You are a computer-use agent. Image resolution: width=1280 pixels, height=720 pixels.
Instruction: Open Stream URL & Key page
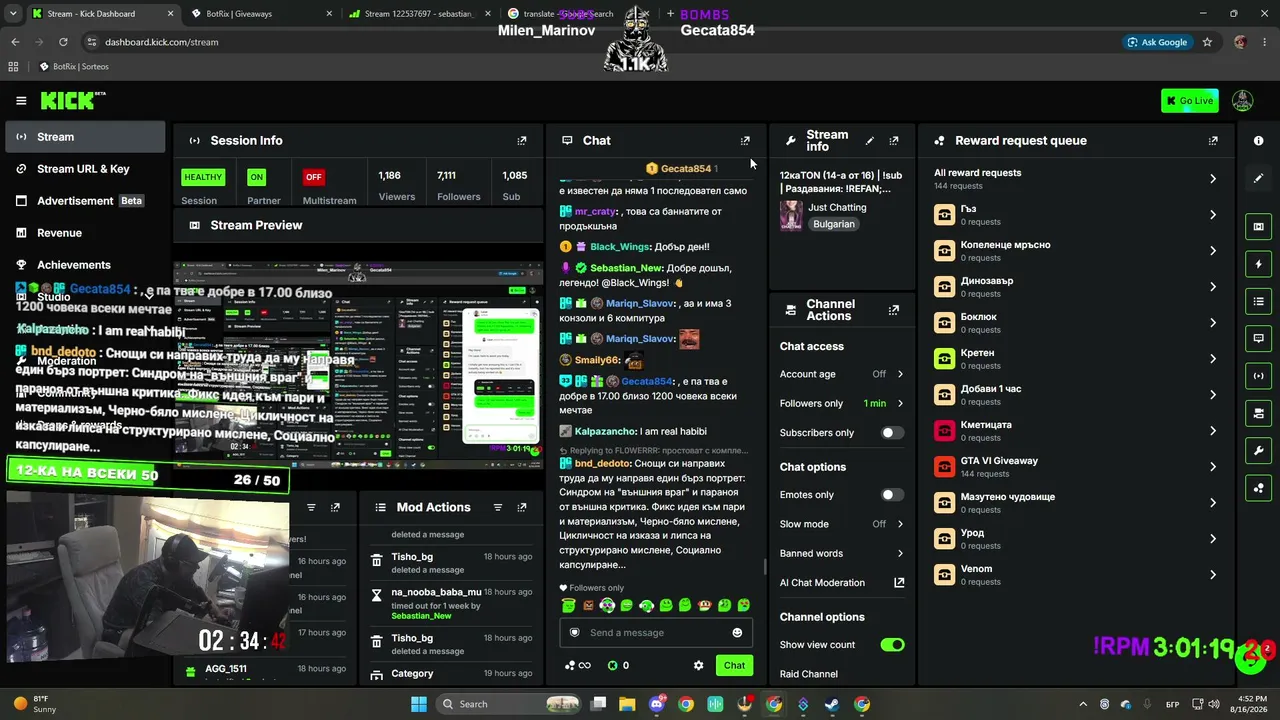pyautogui.click(x=85, y=169)
